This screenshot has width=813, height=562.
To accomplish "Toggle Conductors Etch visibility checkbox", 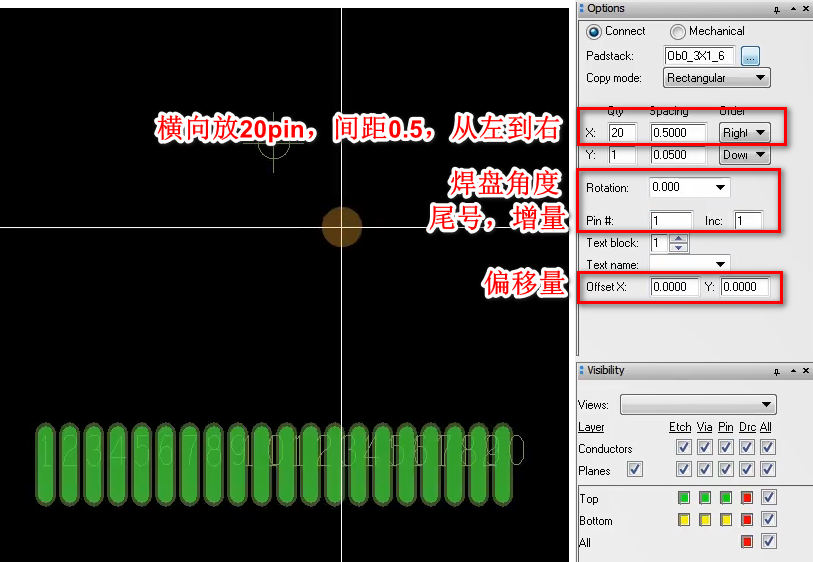I will point(684,448).
